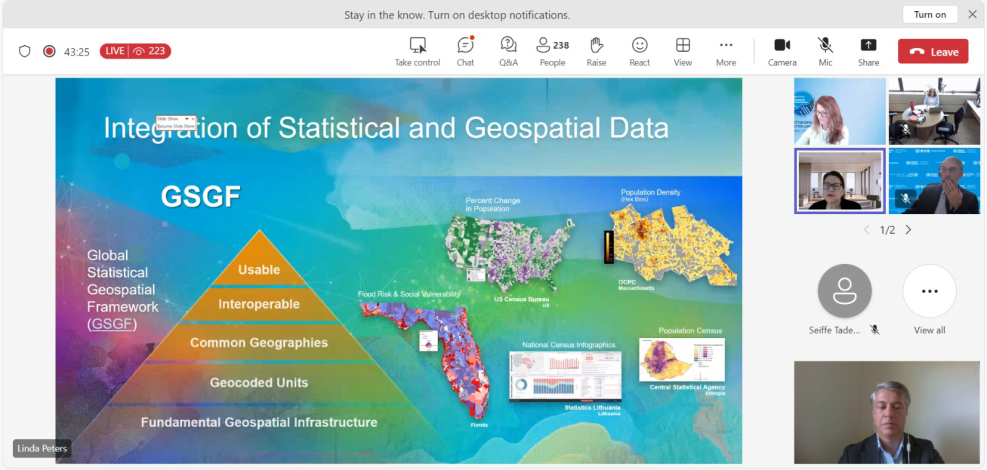Turn on desktop notifications

(x=929, y=15)
